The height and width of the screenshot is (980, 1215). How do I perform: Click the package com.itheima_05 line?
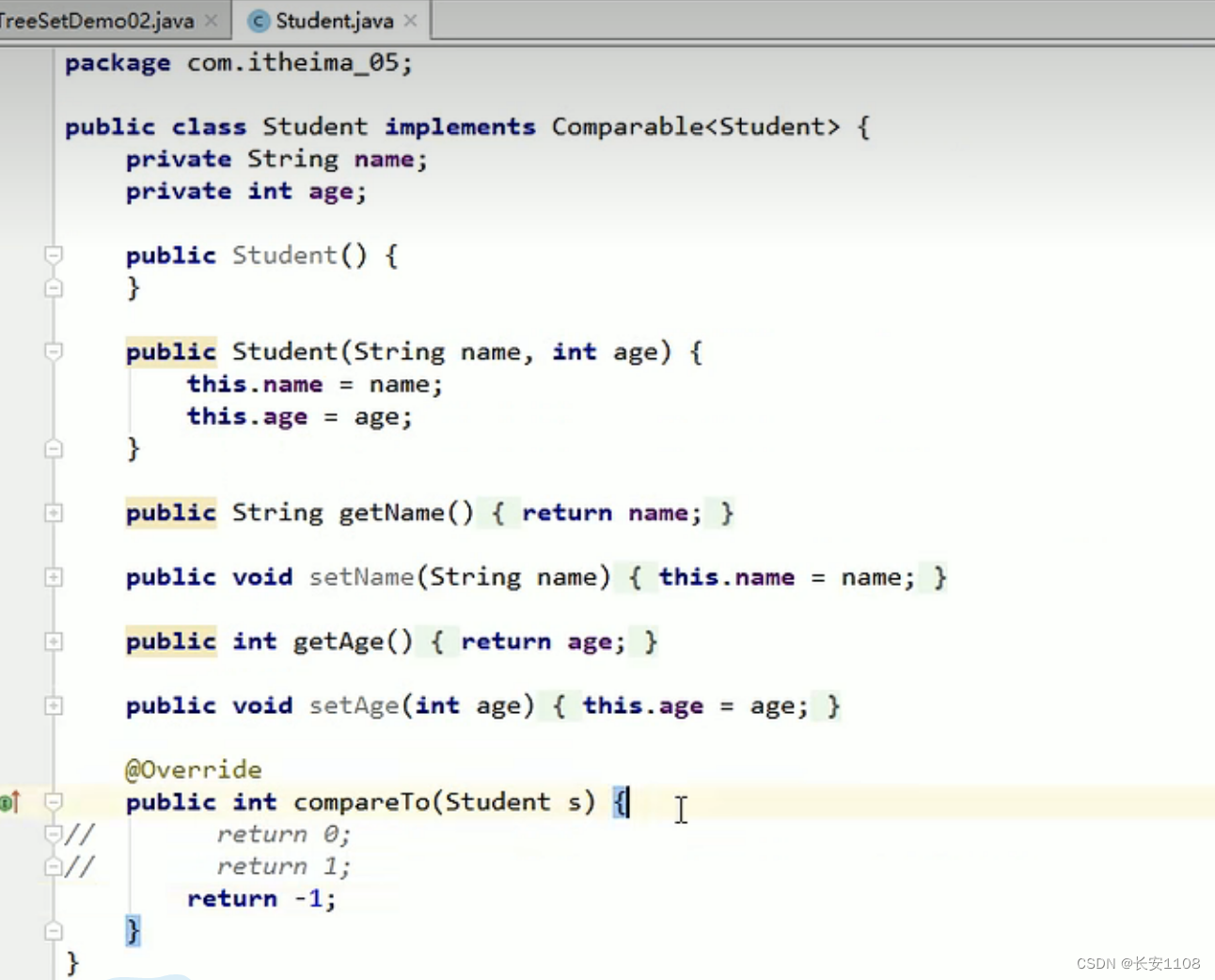239,63
